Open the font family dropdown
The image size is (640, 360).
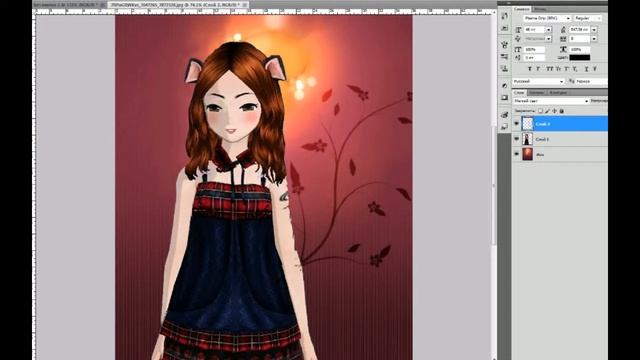click(x=547, y=18)
